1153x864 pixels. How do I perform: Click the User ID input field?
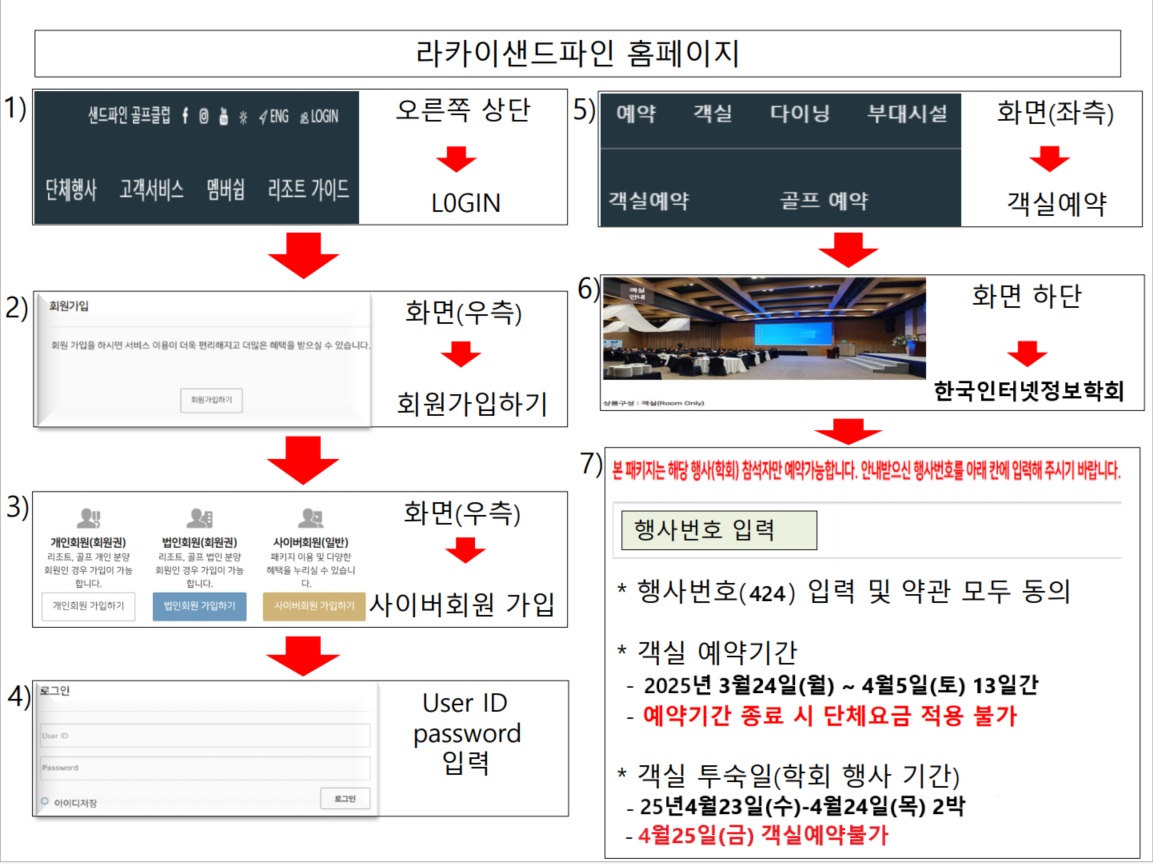pyautogui.click(x=205, y=735)
